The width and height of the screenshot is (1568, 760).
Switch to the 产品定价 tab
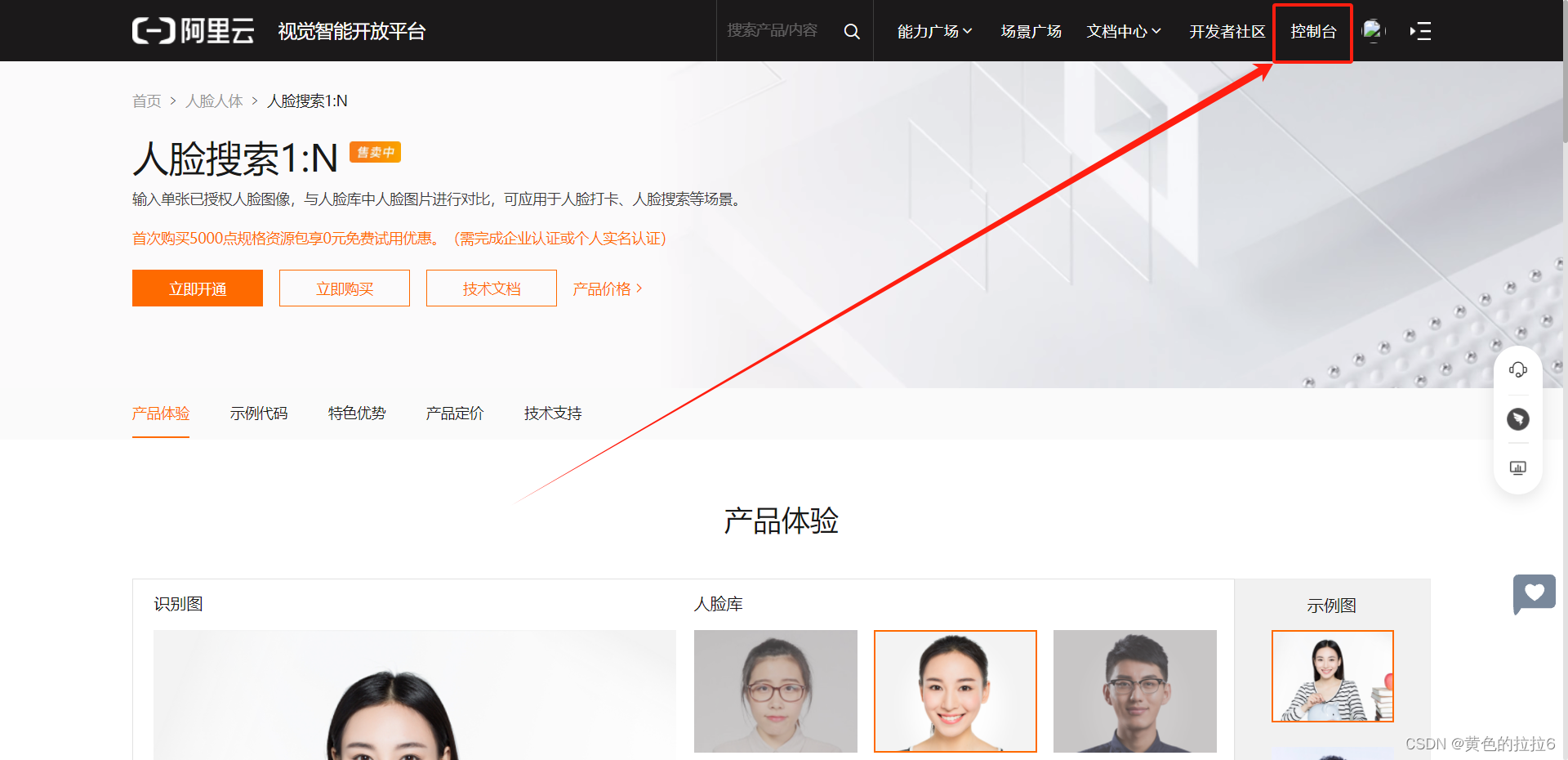[x=455, y=414]
